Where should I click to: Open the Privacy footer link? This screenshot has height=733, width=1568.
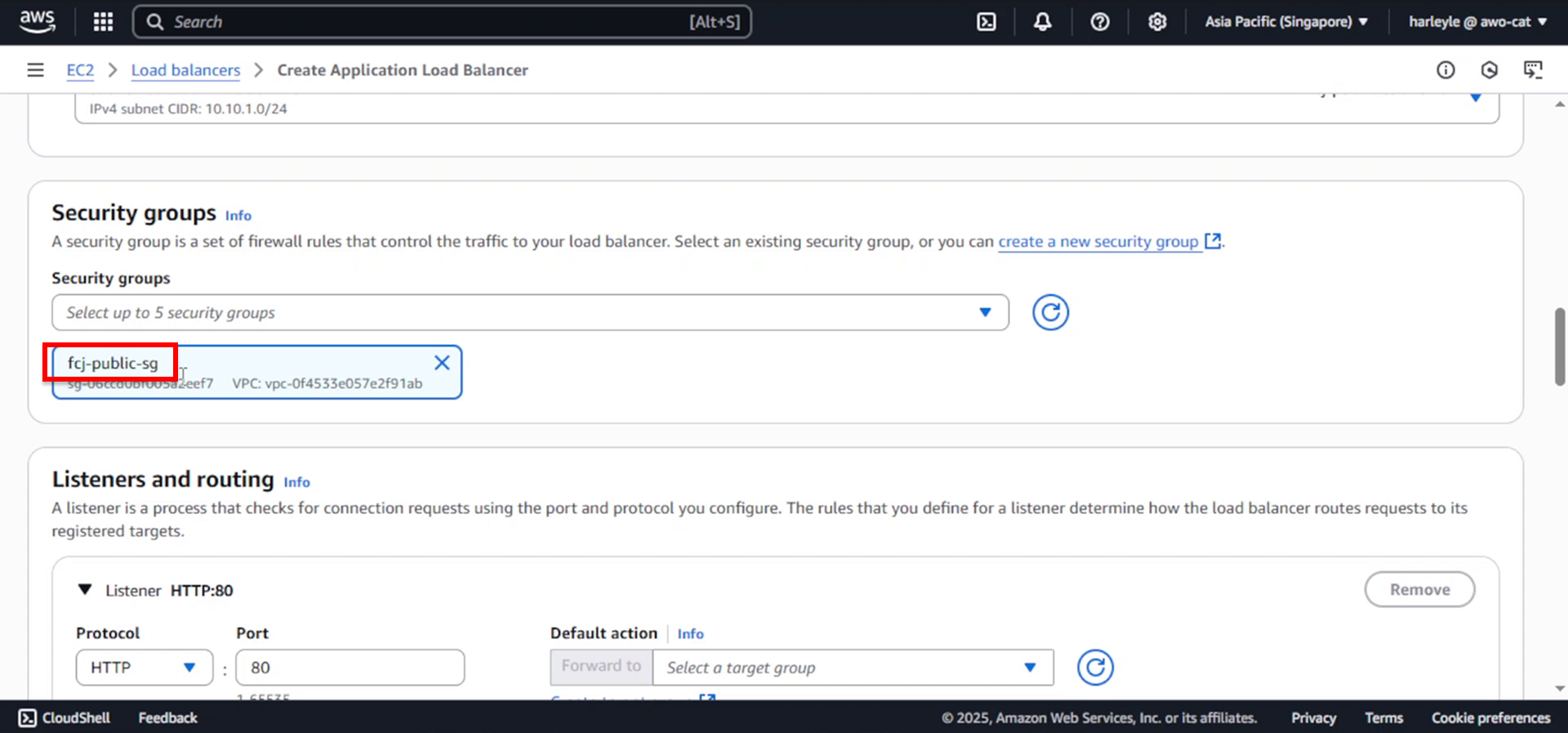coord(1313,717)
